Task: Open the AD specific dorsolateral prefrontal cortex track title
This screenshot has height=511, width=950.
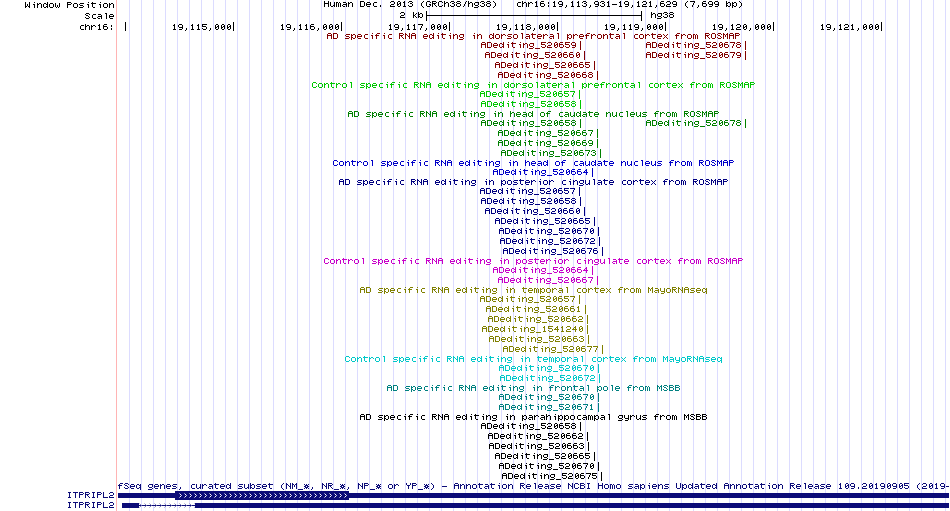Action: [533, 36]
